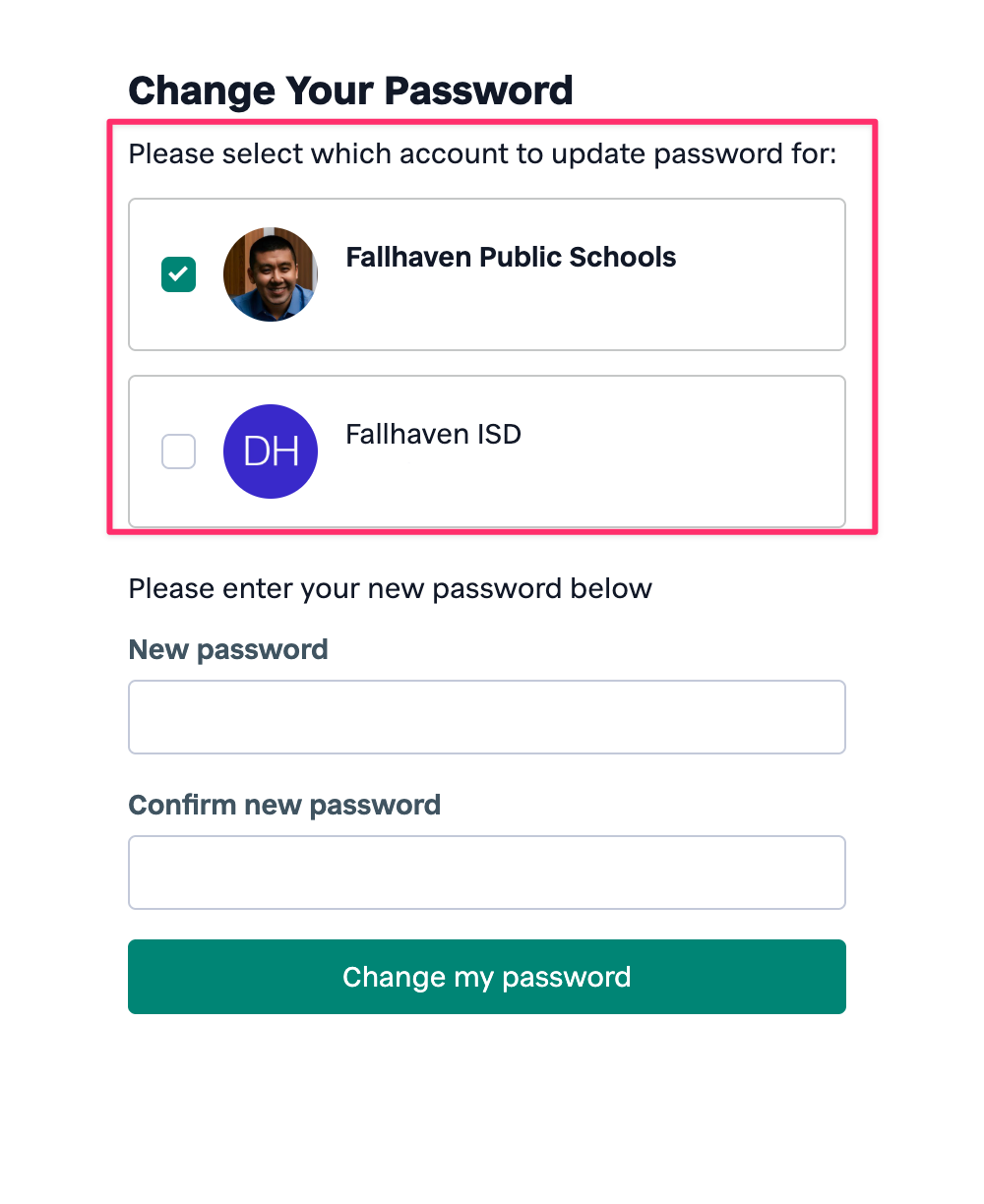Select the Fallhaven ISD account name
Screen dimensions: 984x1204
pyautogui.click(x=433, y=435)
